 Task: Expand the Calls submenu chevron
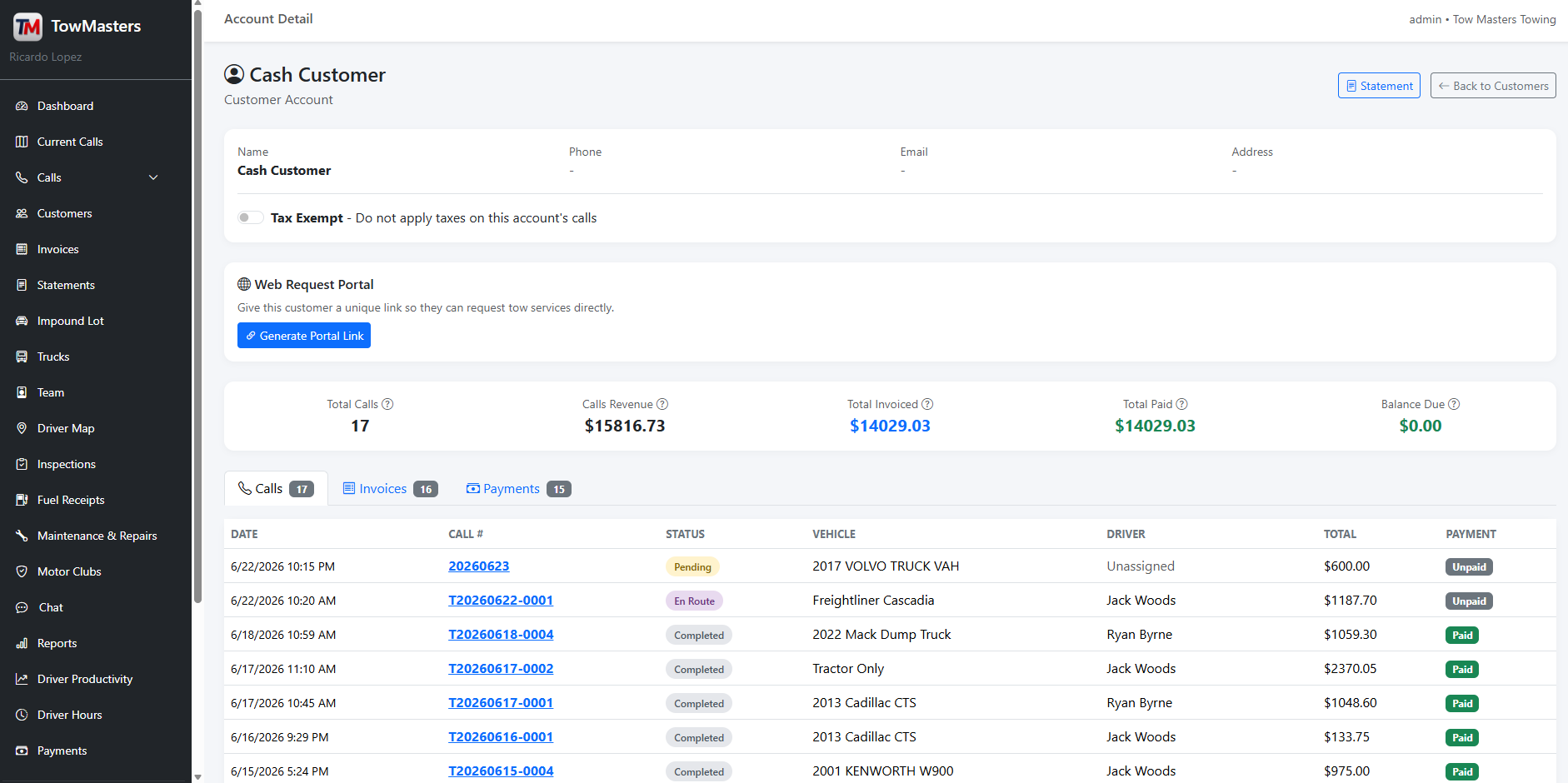coord(153,177)
